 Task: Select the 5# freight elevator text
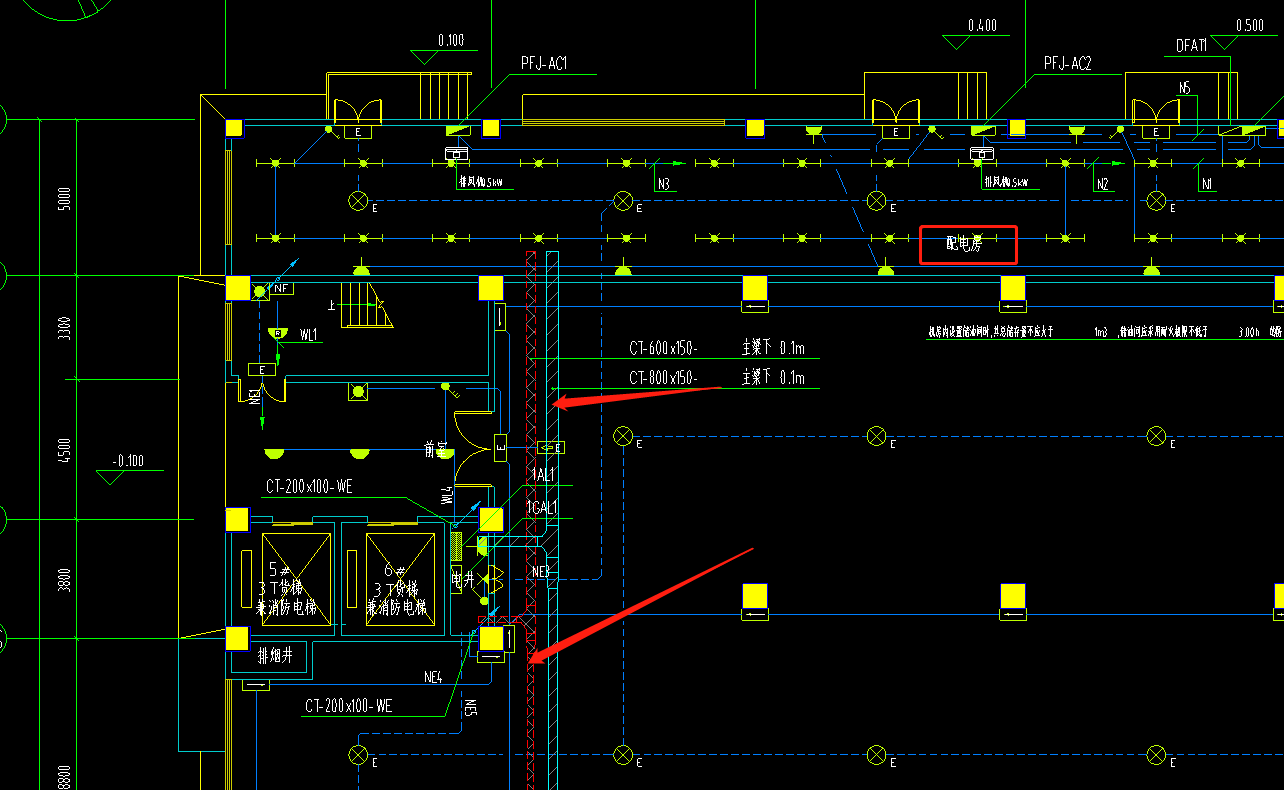(288, 588)
